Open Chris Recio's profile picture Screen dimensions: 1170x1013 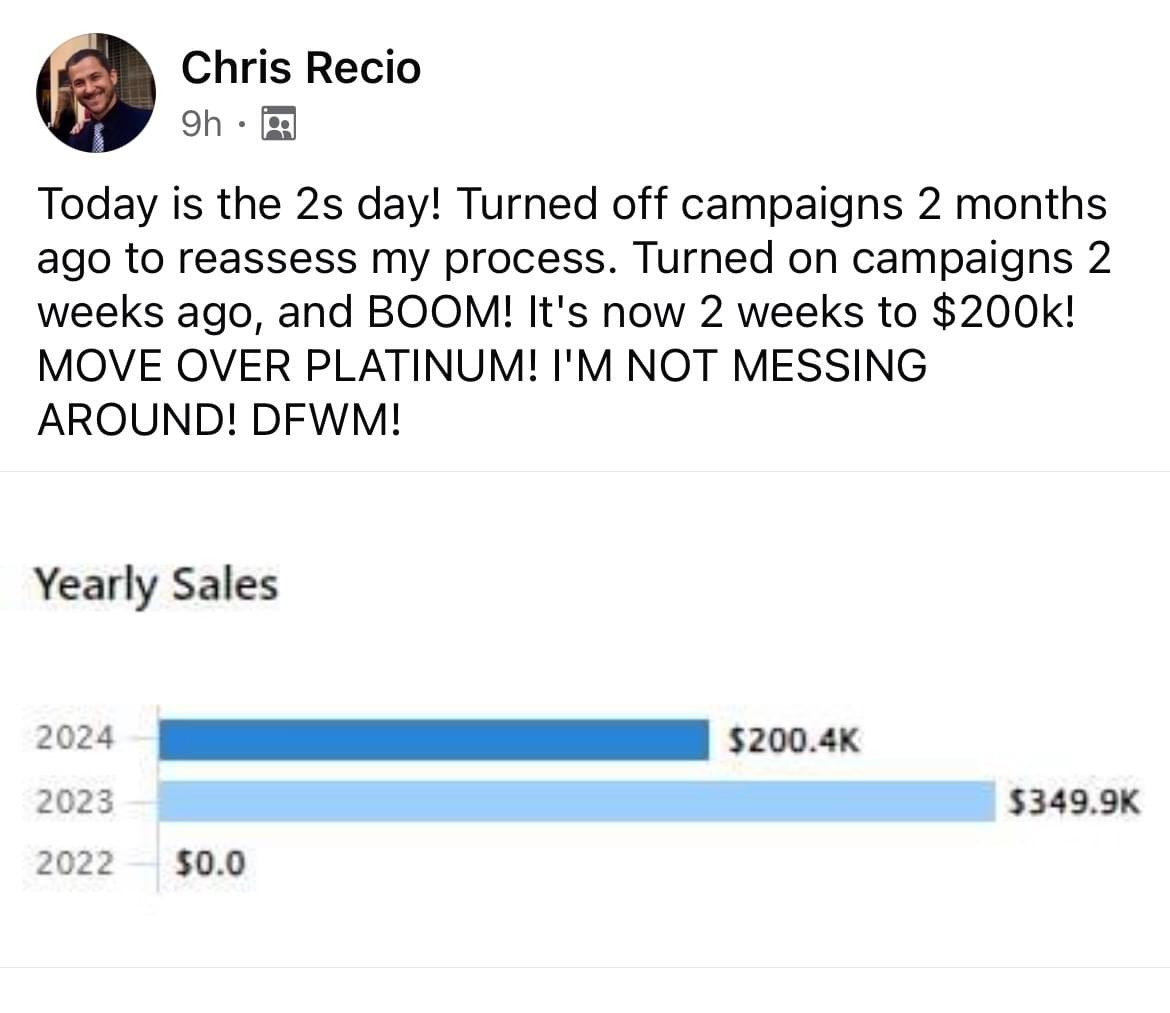96,93
